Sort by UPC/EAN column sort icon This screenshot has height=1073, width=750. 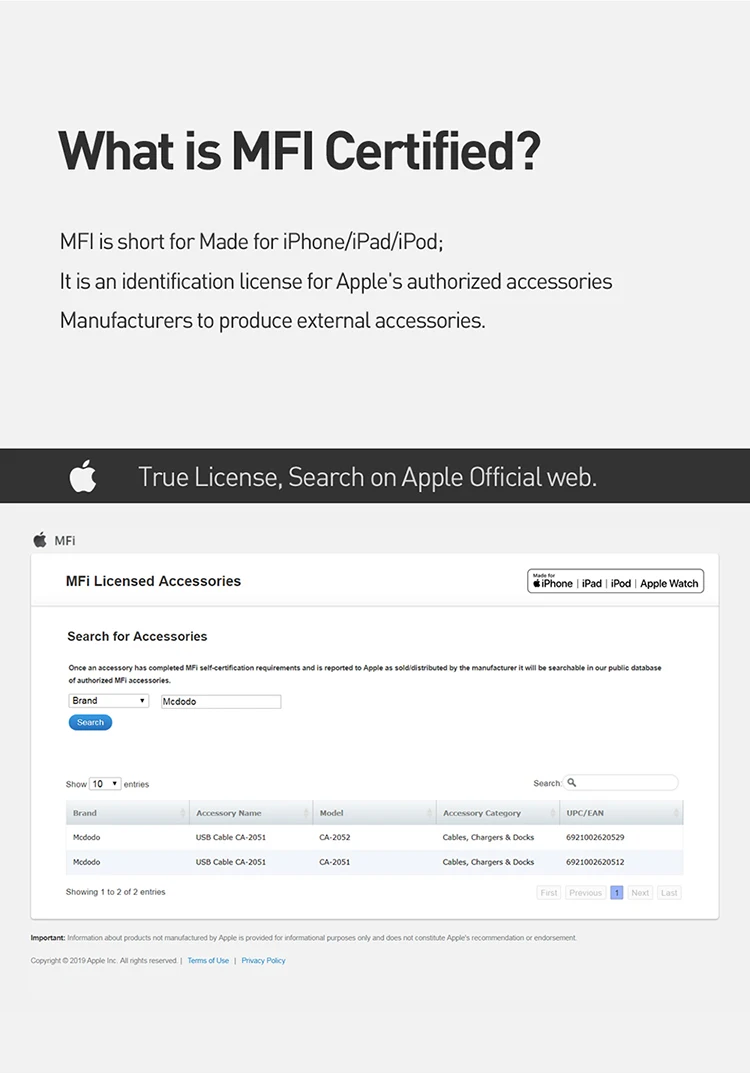tap(677, 813)
